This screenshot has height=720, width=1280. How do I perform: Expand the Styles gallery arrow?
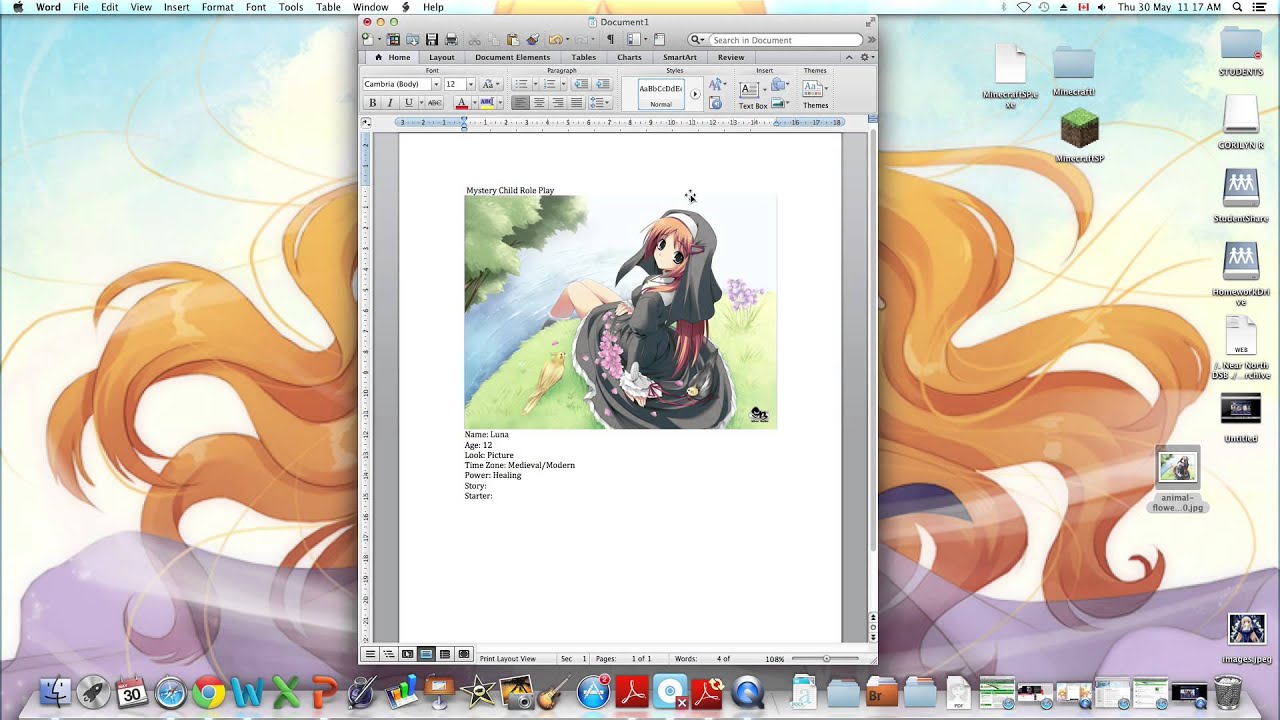(695, 94)
